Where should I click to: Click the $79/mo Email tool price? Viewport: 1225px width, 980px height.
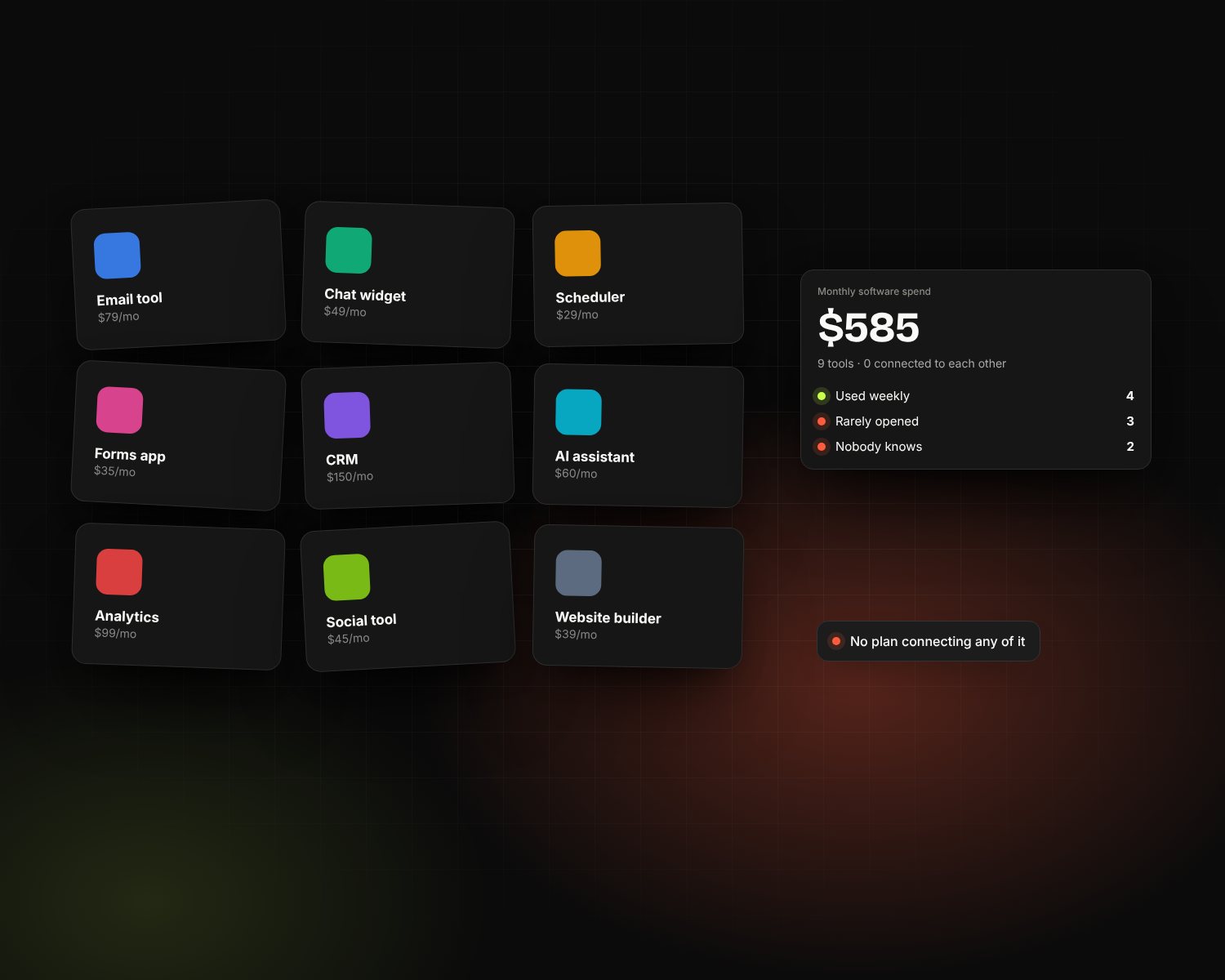118,317
